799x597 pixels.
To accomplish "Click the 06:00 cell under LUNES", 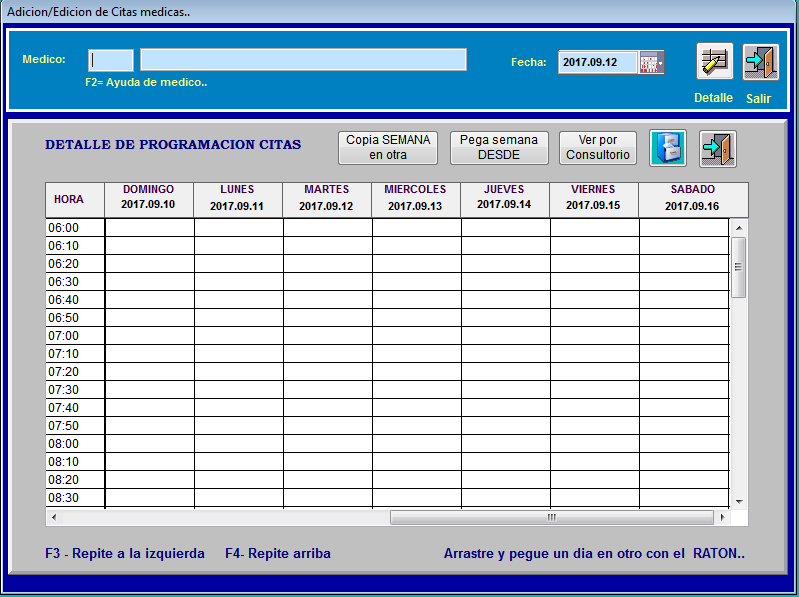I will (x=238, y=228).
